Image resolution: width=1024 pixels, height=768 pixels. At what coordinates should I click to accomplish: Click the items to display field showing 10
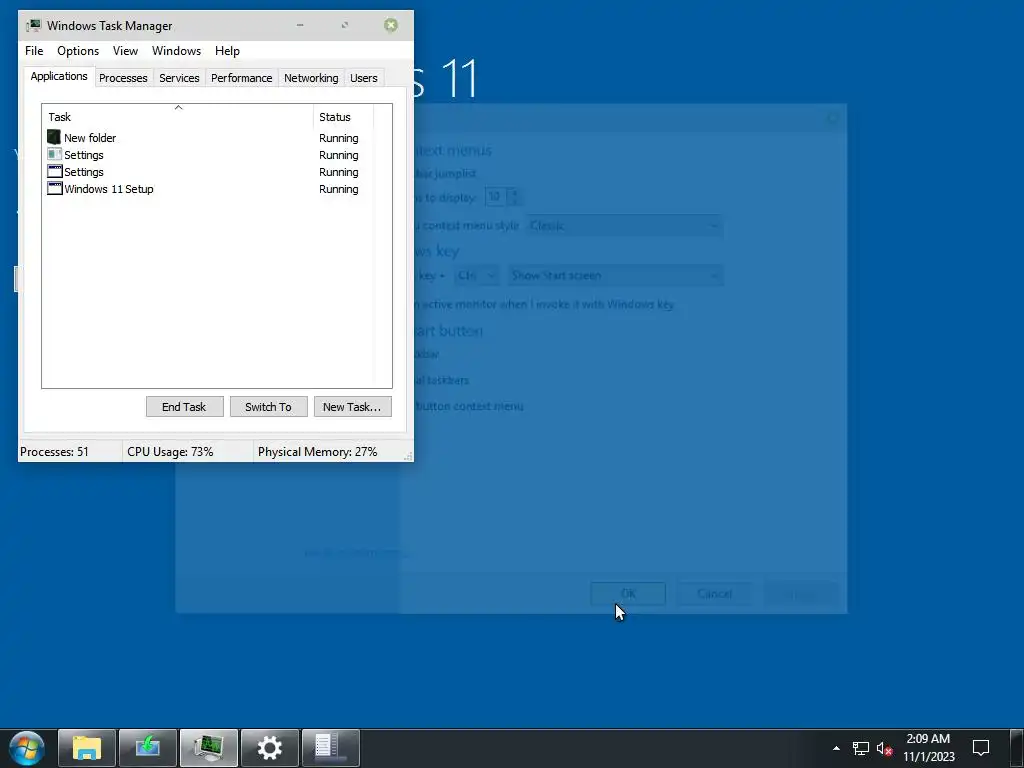(495, 196)
